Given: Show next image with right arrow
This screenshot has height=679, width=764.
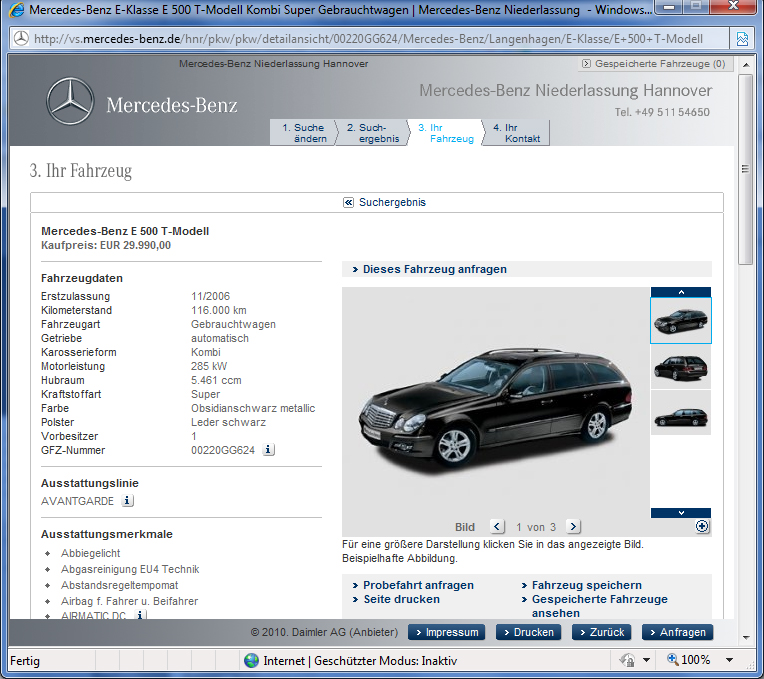Looking at the screenshot, I should (x=573, y=527).
